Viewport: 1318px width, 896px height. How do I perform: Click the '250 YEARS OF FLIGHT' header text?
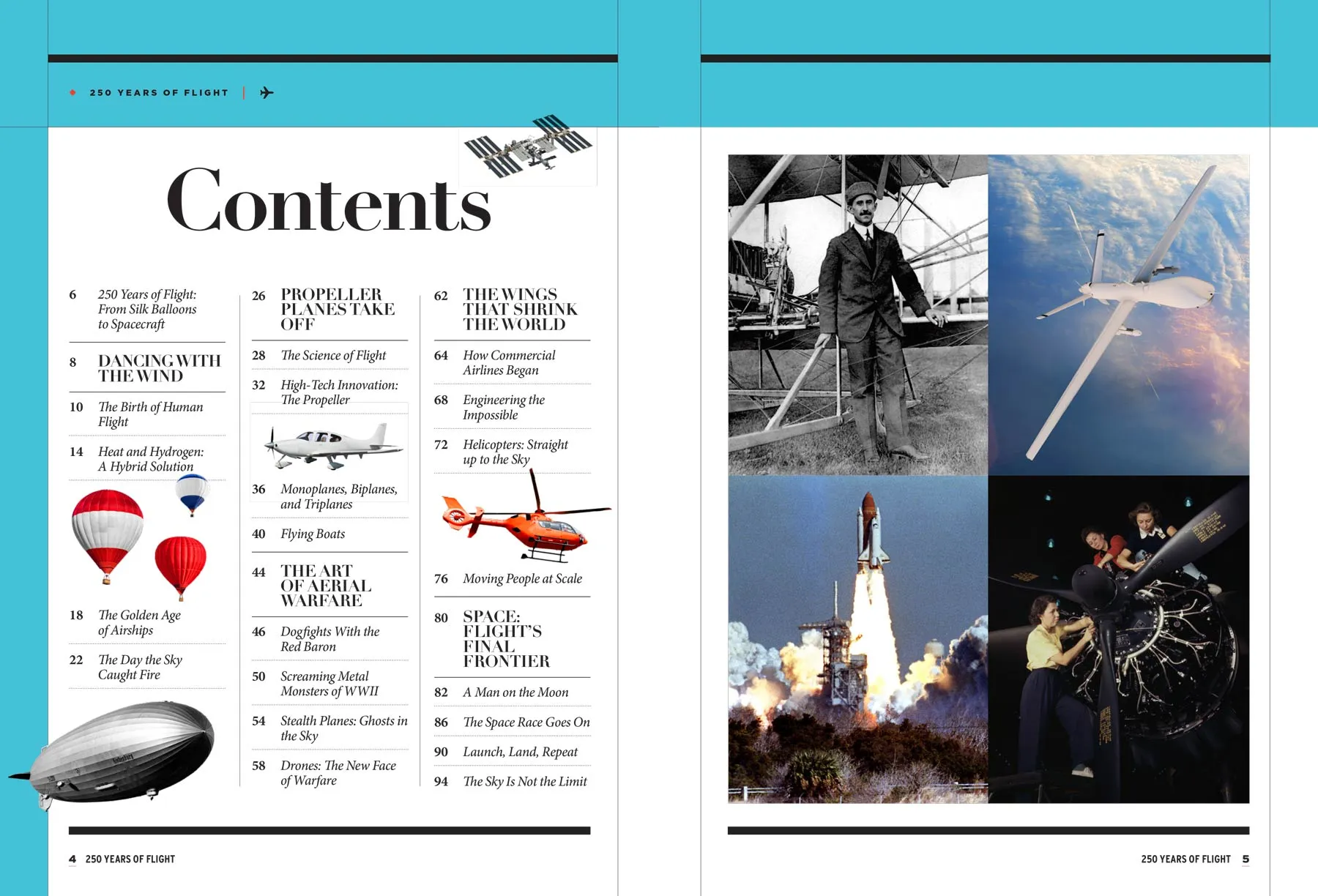pyautogui.click(x=159, y=93)
